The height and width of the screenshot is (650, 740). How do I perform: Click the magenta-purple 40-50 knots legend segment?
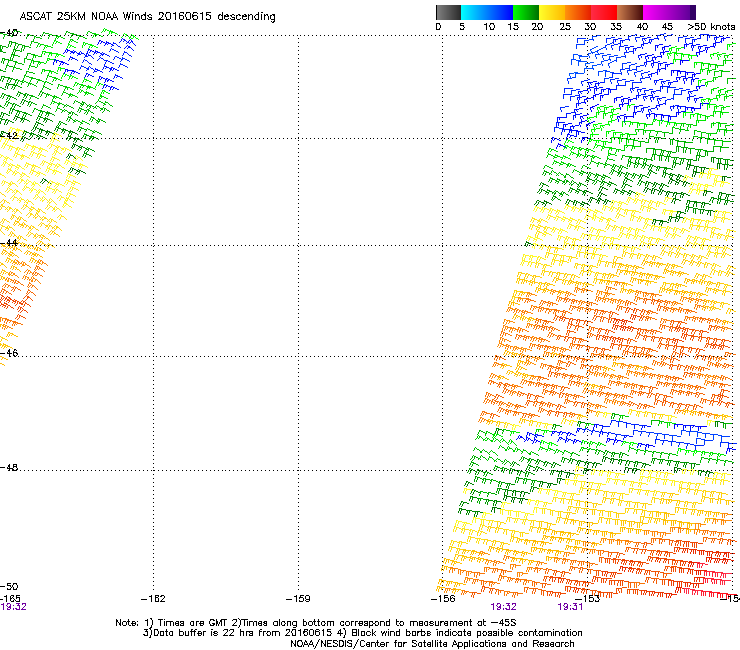[669, 12]
